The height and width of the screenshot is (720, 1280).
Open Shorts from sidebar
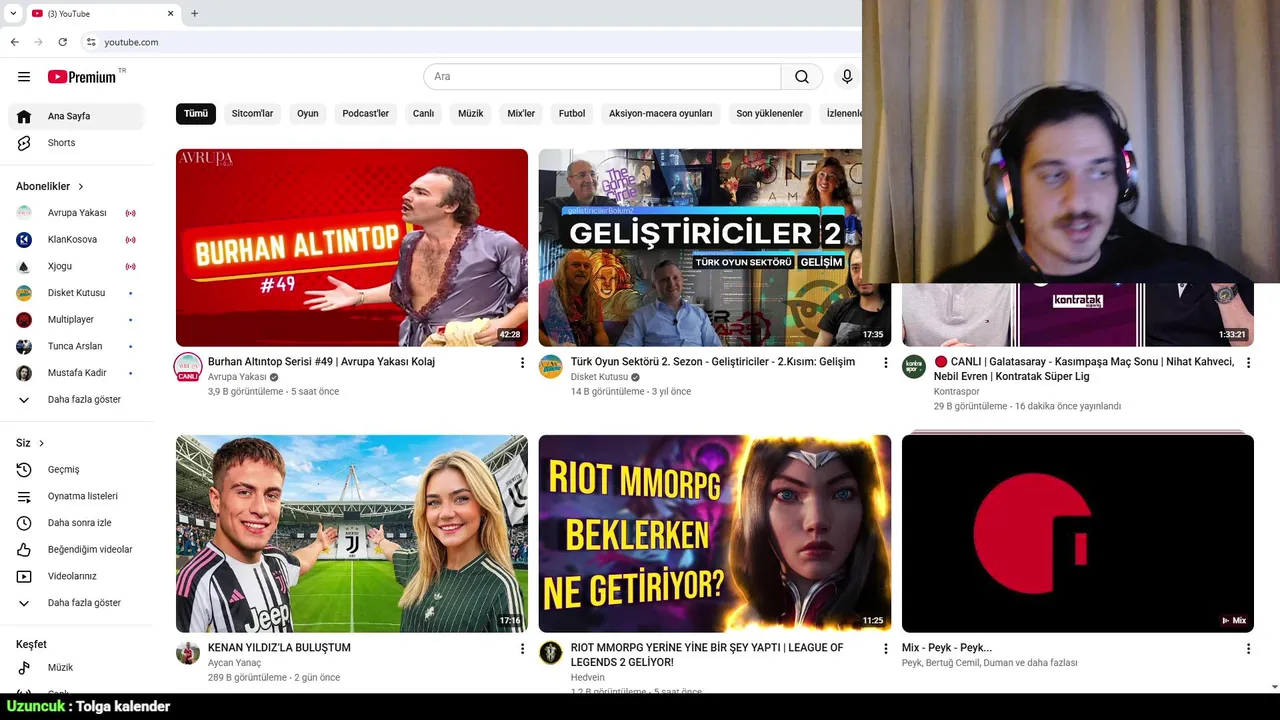point(76,143)
